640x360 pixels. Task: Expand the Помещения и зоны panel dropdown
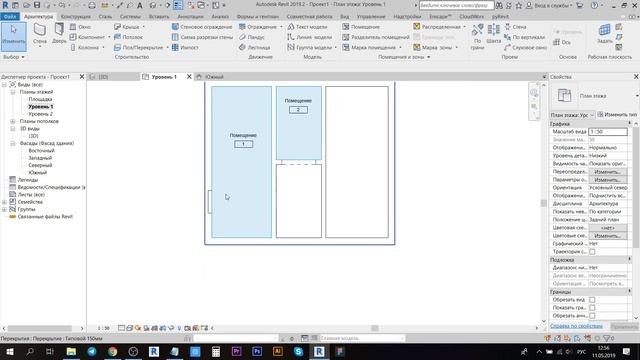click(x=404, y=57)
